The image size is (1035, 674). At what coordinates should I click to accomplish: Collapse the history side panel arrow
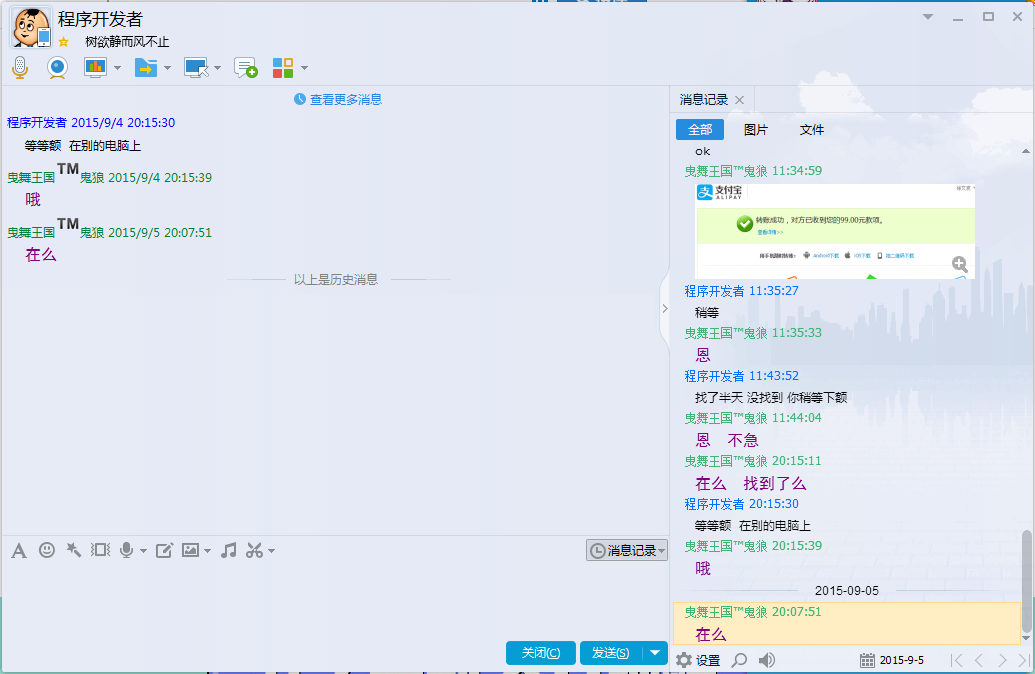(665, 308)
